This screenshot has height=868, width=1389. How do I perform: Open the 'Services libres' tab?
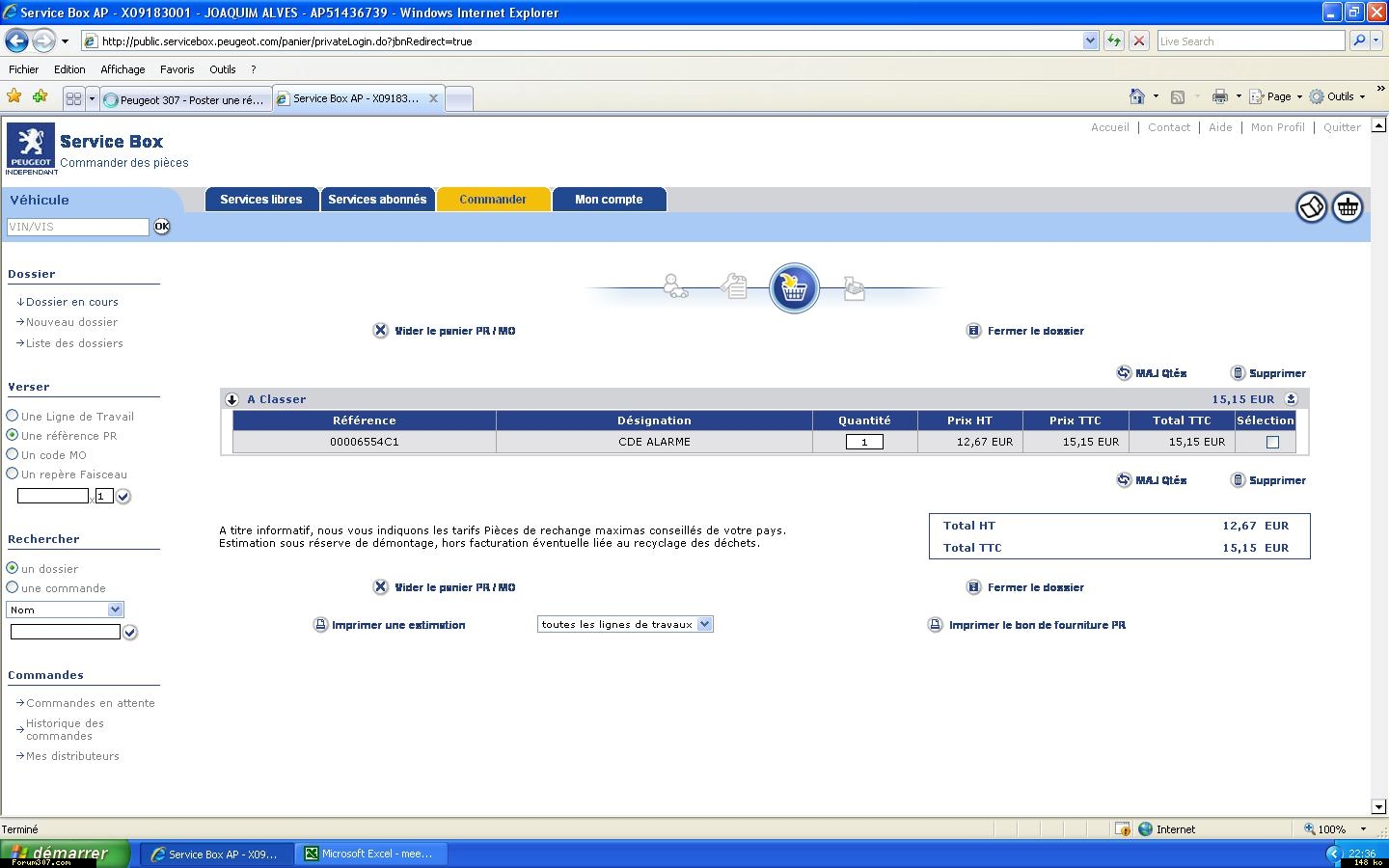coord(261,200)
